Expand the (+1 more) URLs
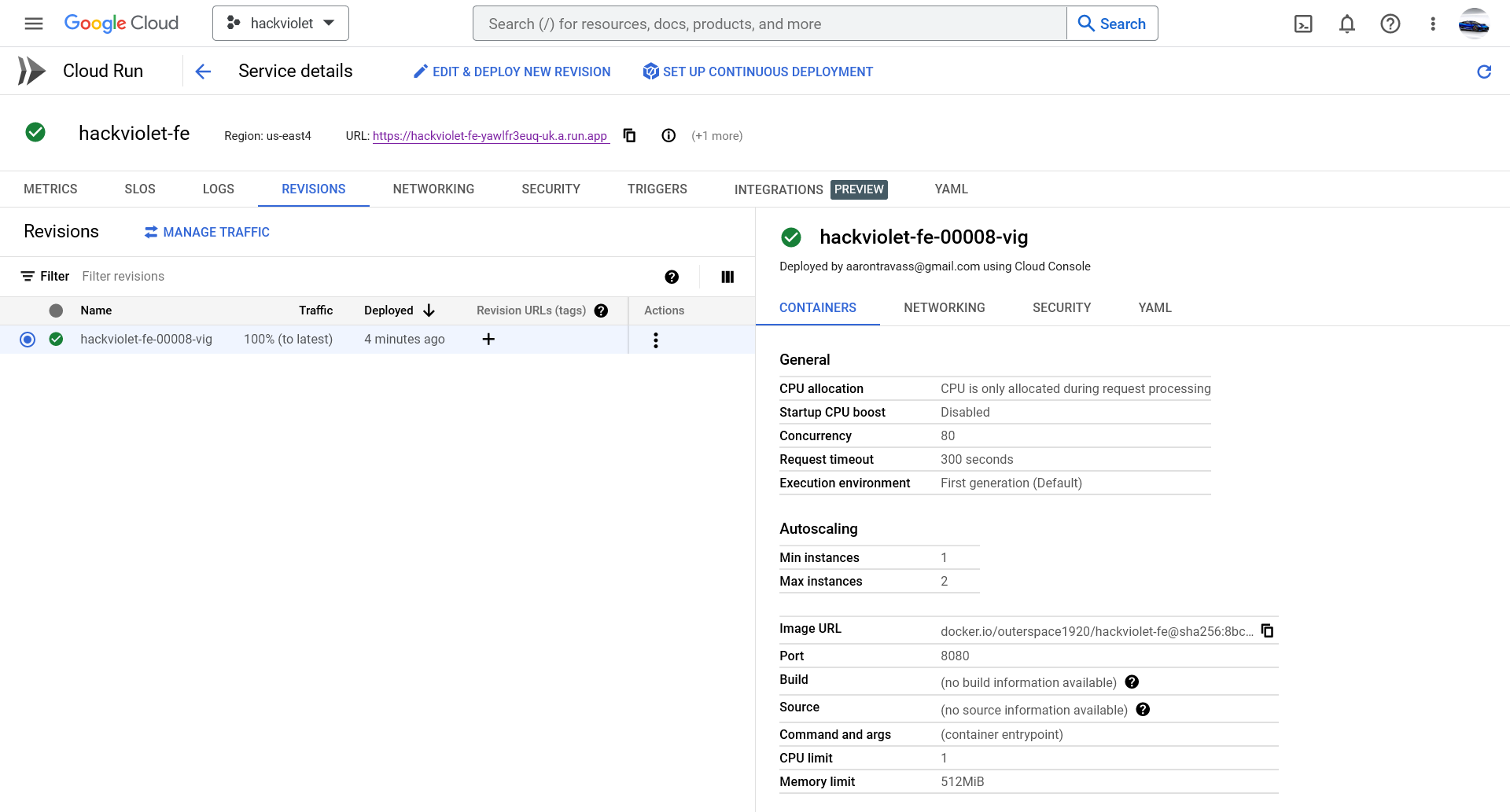Viewport: 1510px width, 812px height. point(716,136)
